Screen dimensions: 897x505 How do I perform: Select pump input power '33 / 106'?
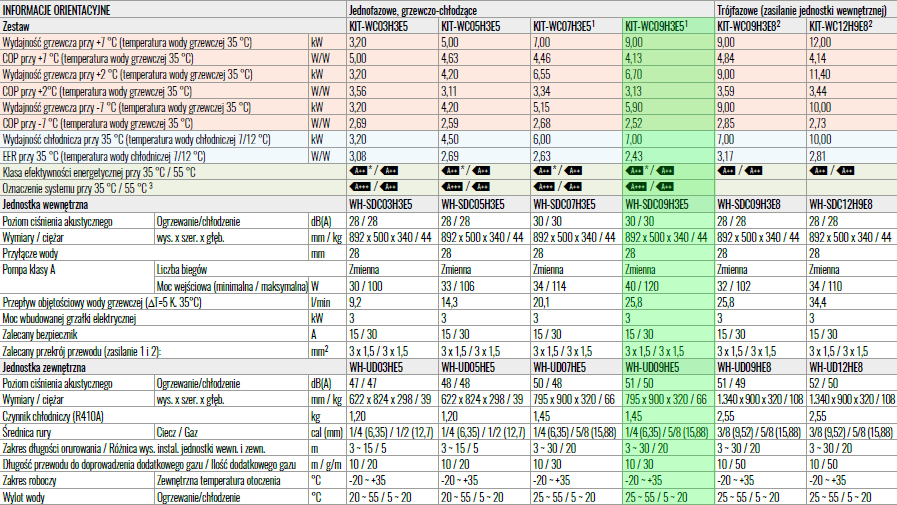(458, 286)
